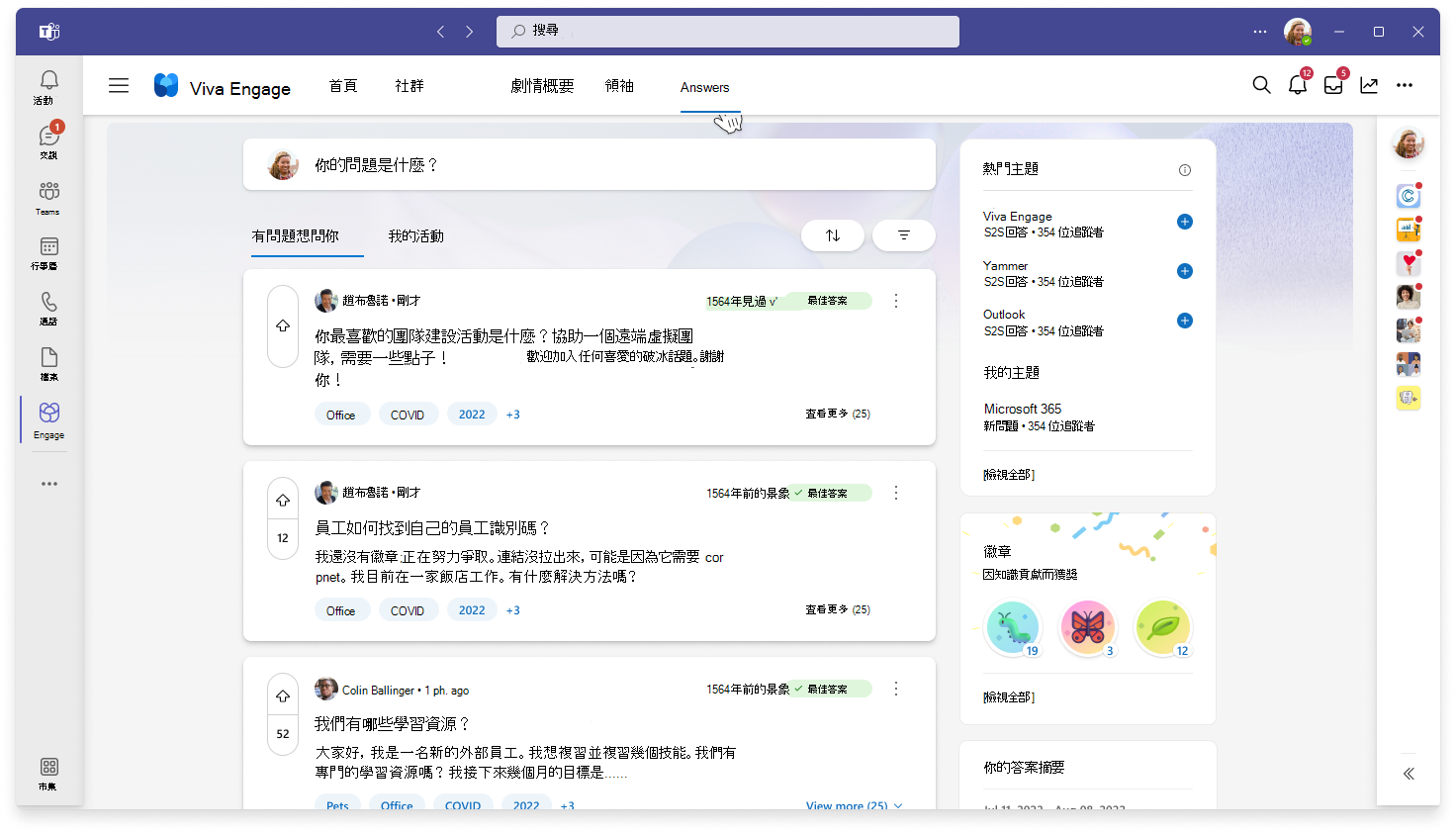This screenshot has width=1456, height=833.
Task: Select Office tag on team building question
Action: pos(341,415)
